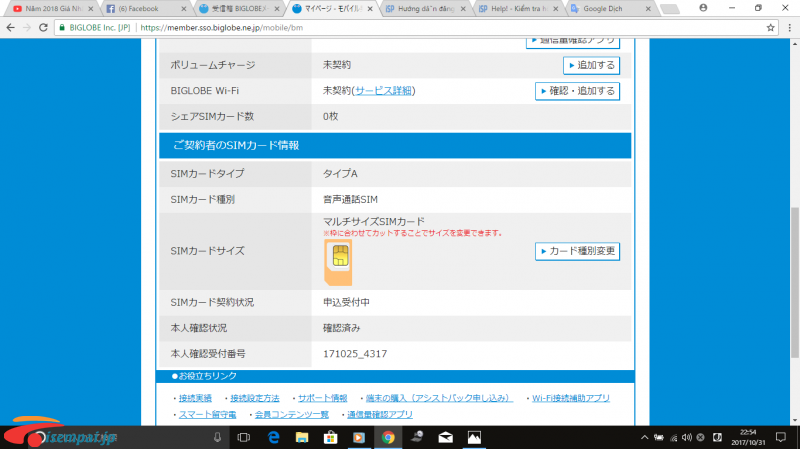Open the サービス詳細 link
This screenshot has height=449, width=800.
pos(383,91)
